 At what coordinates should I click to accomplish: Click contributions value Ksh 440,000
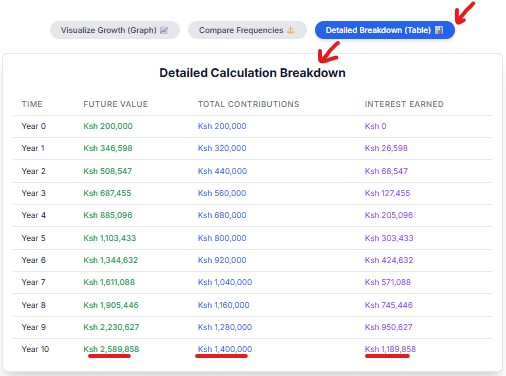pyautogui.click(x=222, y=171)
